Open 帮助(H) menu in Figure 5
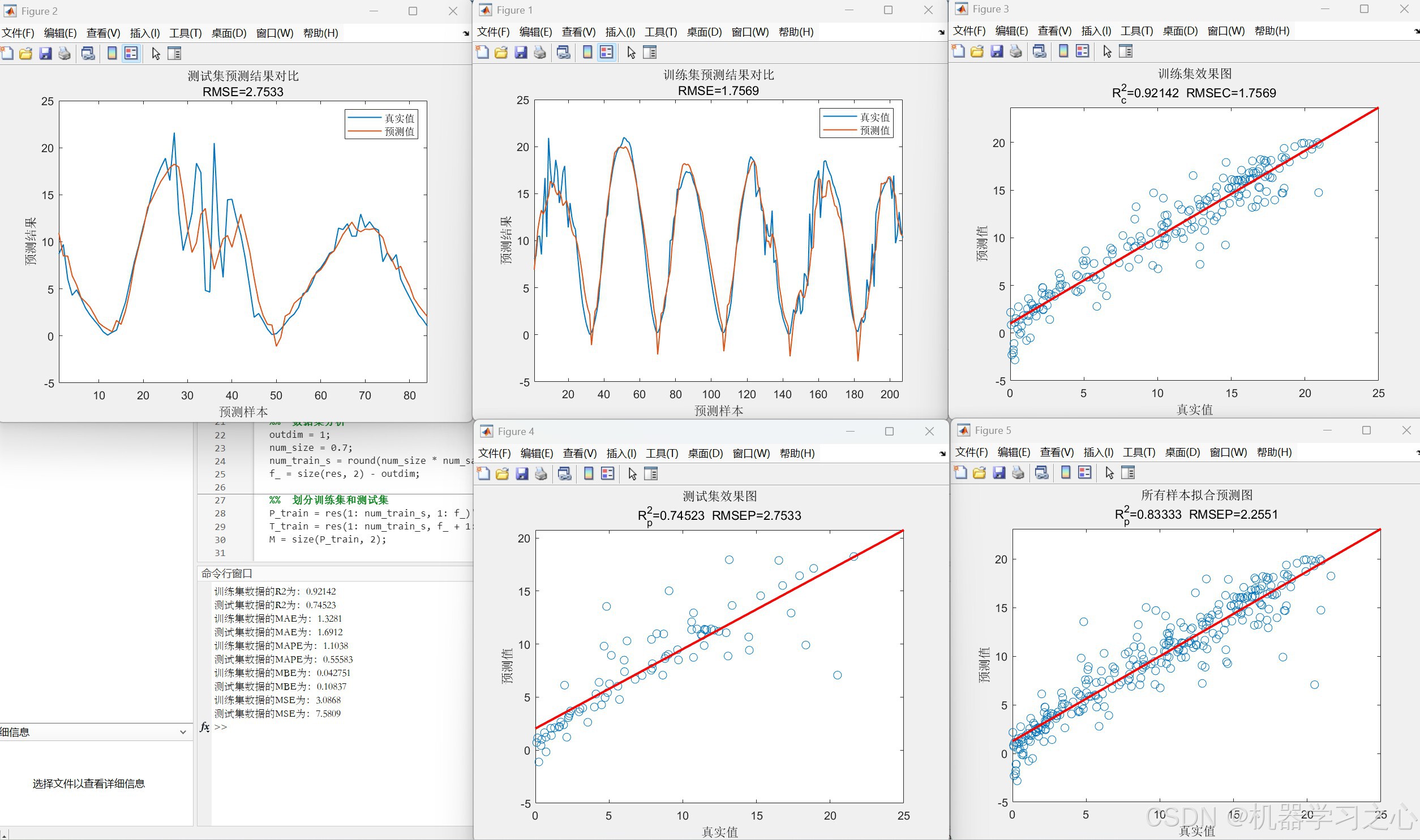Image resolution: width=1420 pixels, height=840 pixels. [1274, 453]
